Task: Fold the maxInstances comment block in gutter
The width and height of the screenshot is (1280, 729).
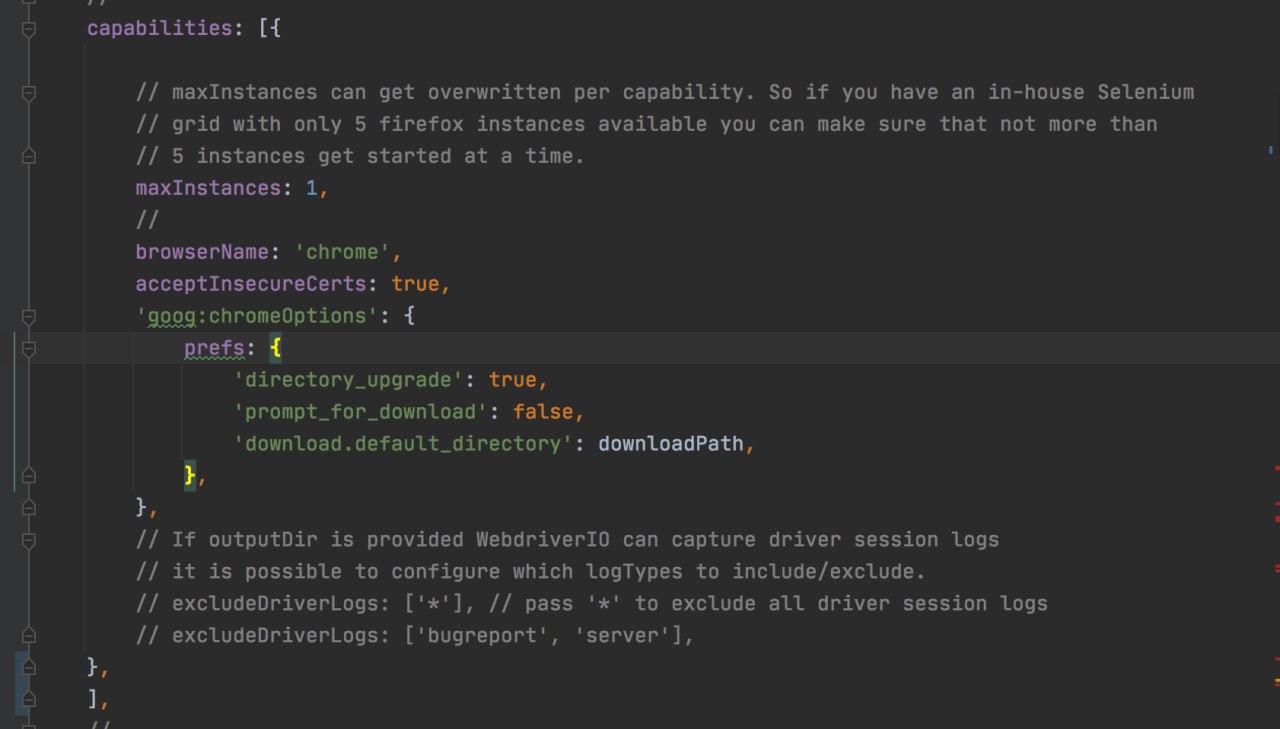Action: point(28,93)
